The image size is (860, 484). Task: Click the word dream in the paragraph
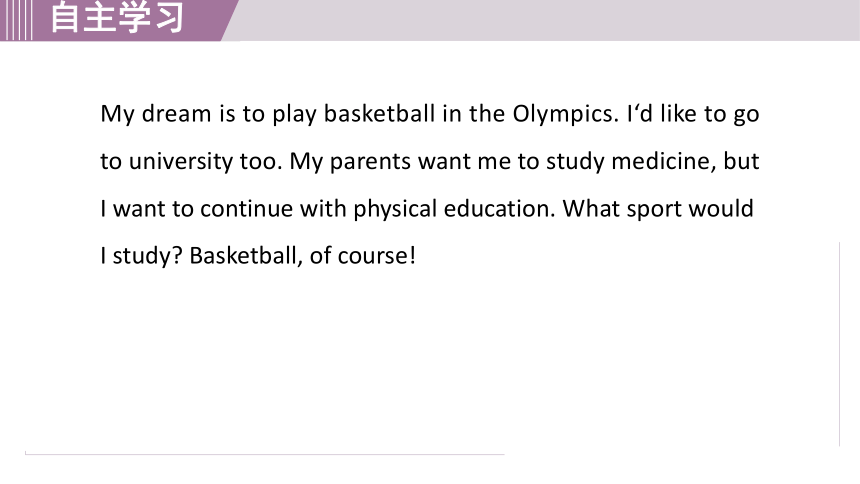pyautogui.click(x=176, y=114)
